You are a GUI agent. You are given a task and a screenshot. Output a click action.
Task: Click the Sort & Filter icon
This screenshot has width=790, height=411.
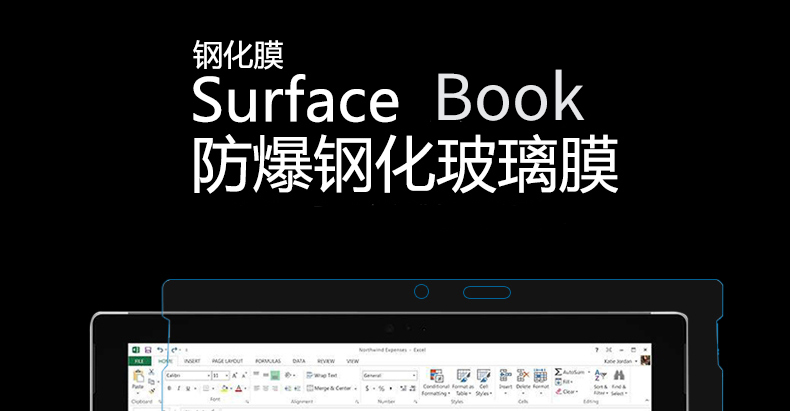tap(600, 378)
